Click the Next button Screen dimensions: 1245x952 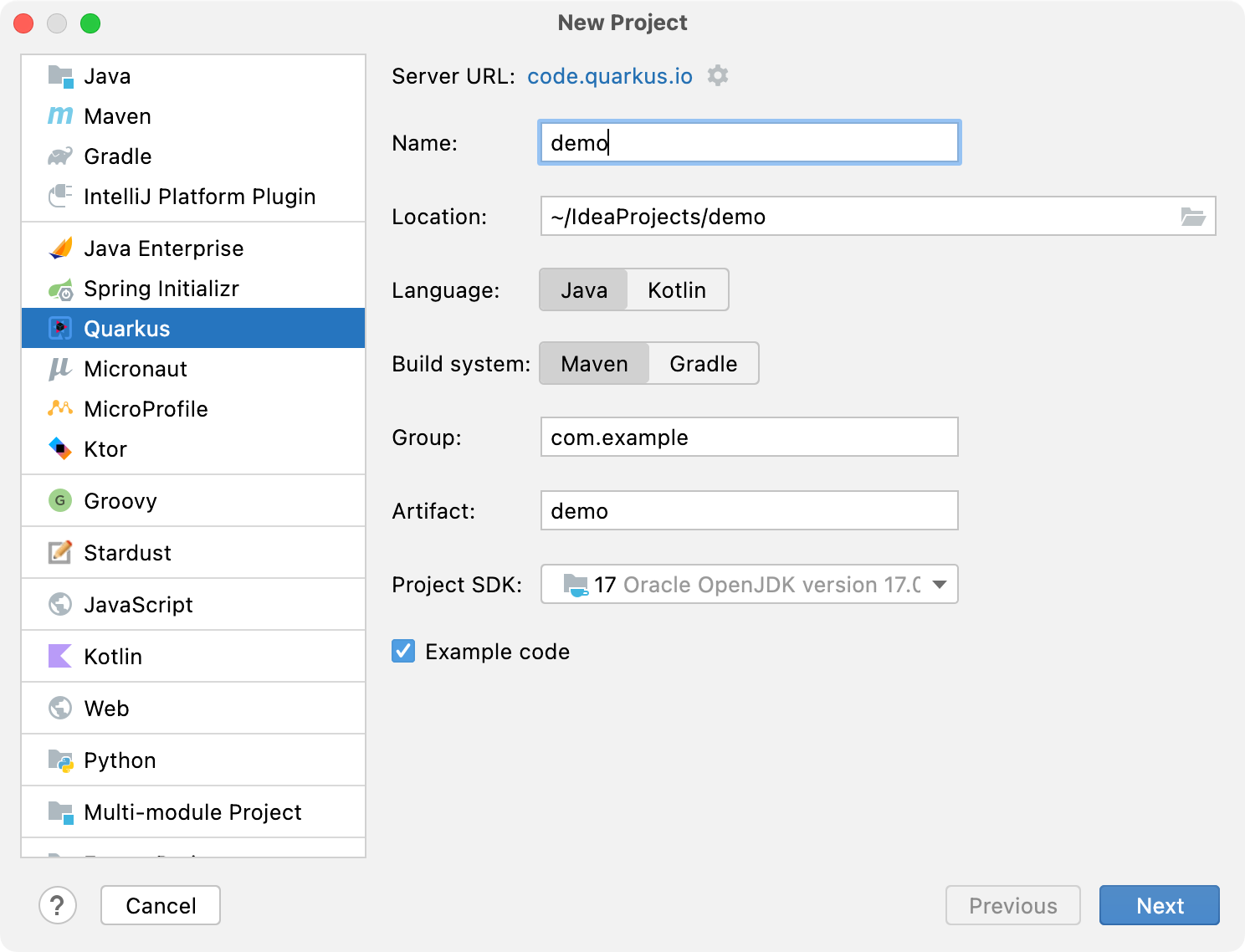click(x=1159, y=905)
